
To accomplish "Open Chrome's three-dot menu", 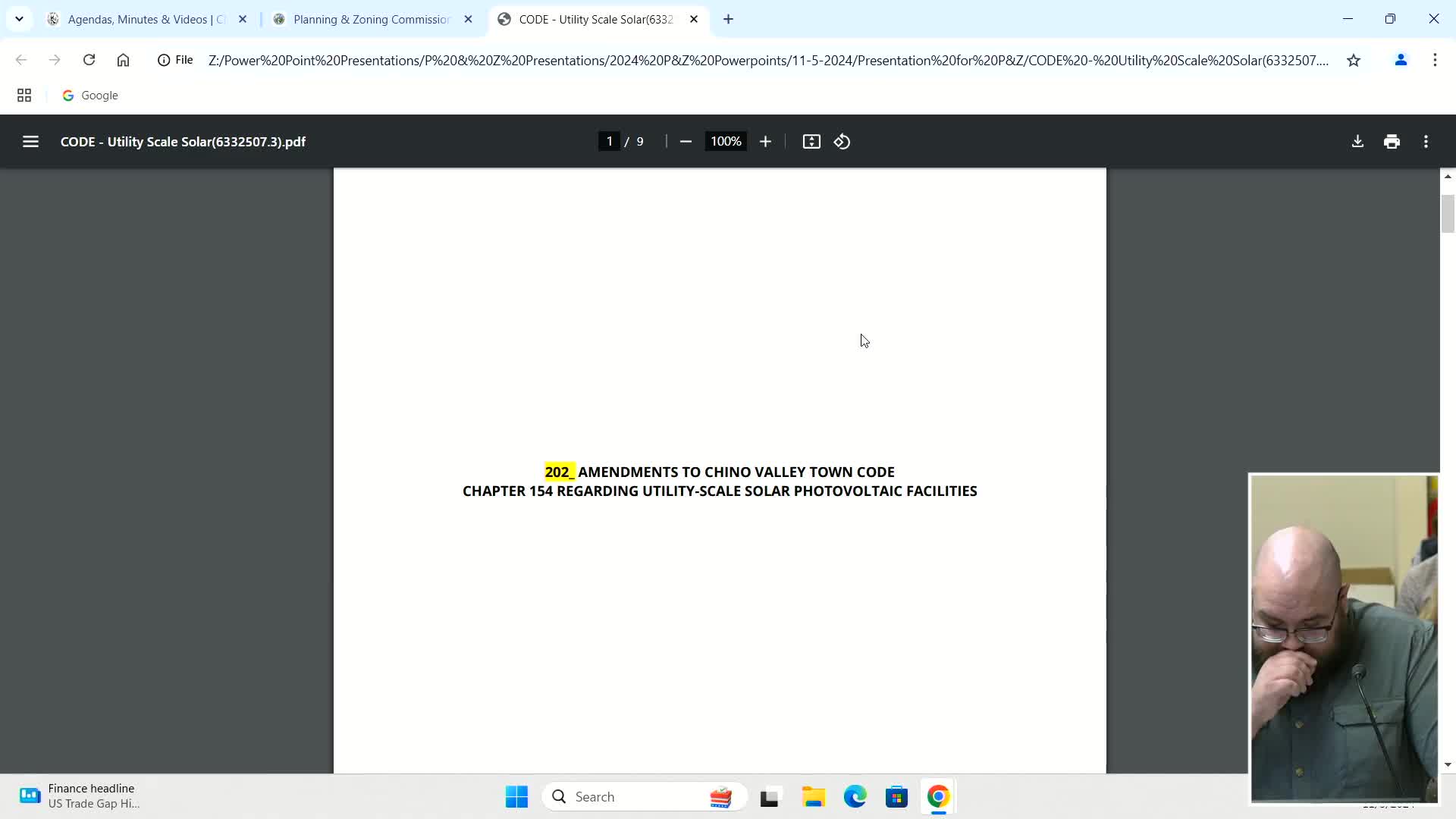I will tap(1435, 60).
